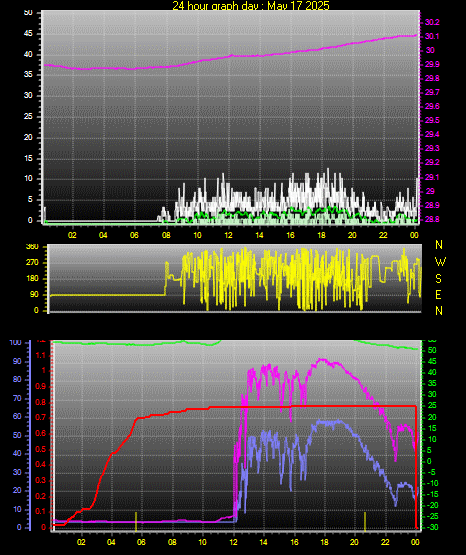The width and height of the screenshot is (466, 555).
Task: Select the 29.3 pressure scale value
Action: point(432,148)
